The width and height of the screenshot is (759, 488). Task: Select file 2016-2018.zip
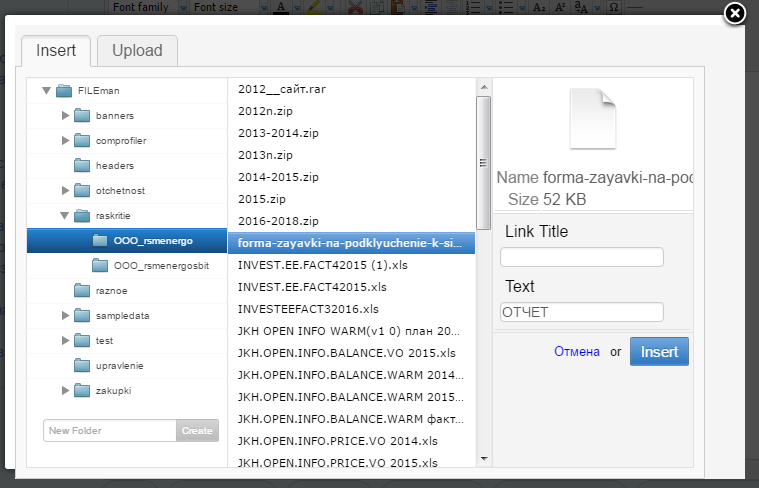tap(351, 221)
